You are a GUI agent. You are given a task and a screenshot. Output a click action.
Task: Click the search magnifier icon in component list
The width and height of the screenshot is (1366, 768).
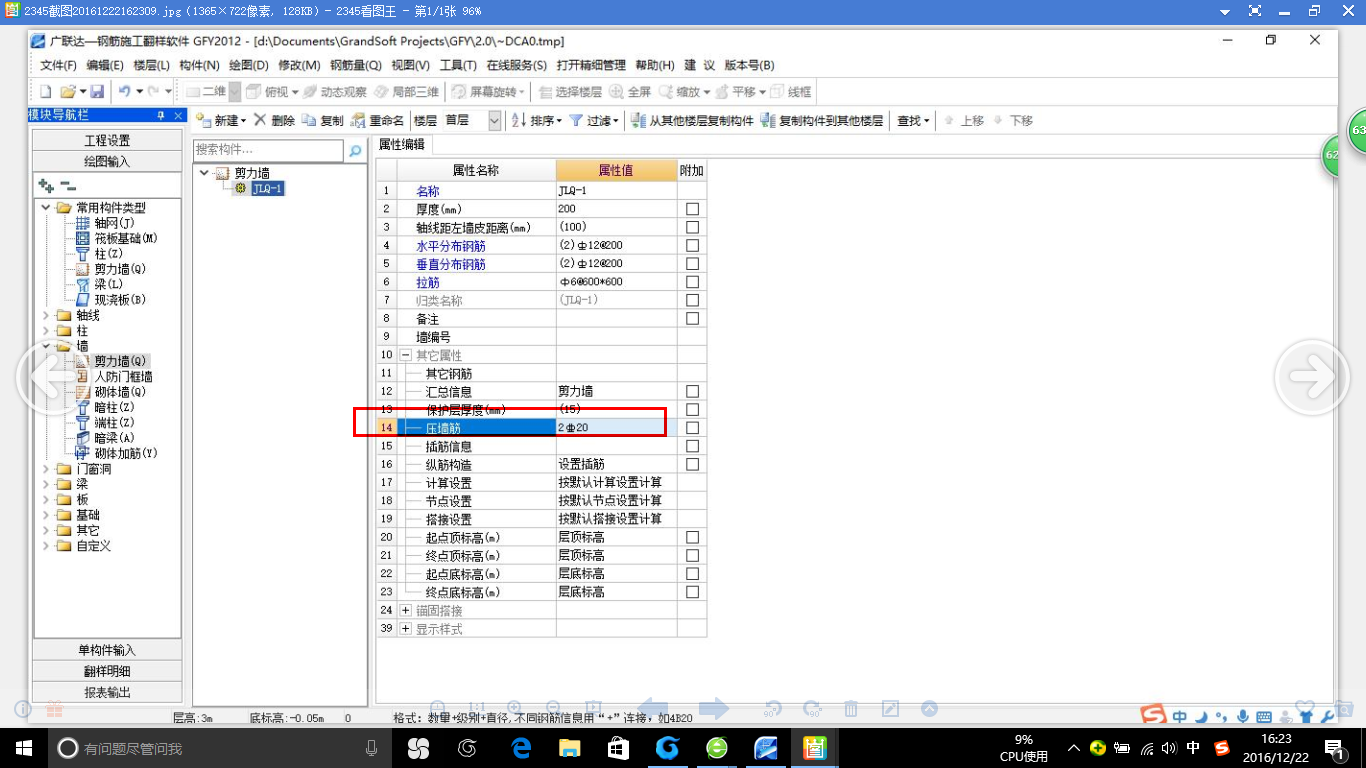355,151
